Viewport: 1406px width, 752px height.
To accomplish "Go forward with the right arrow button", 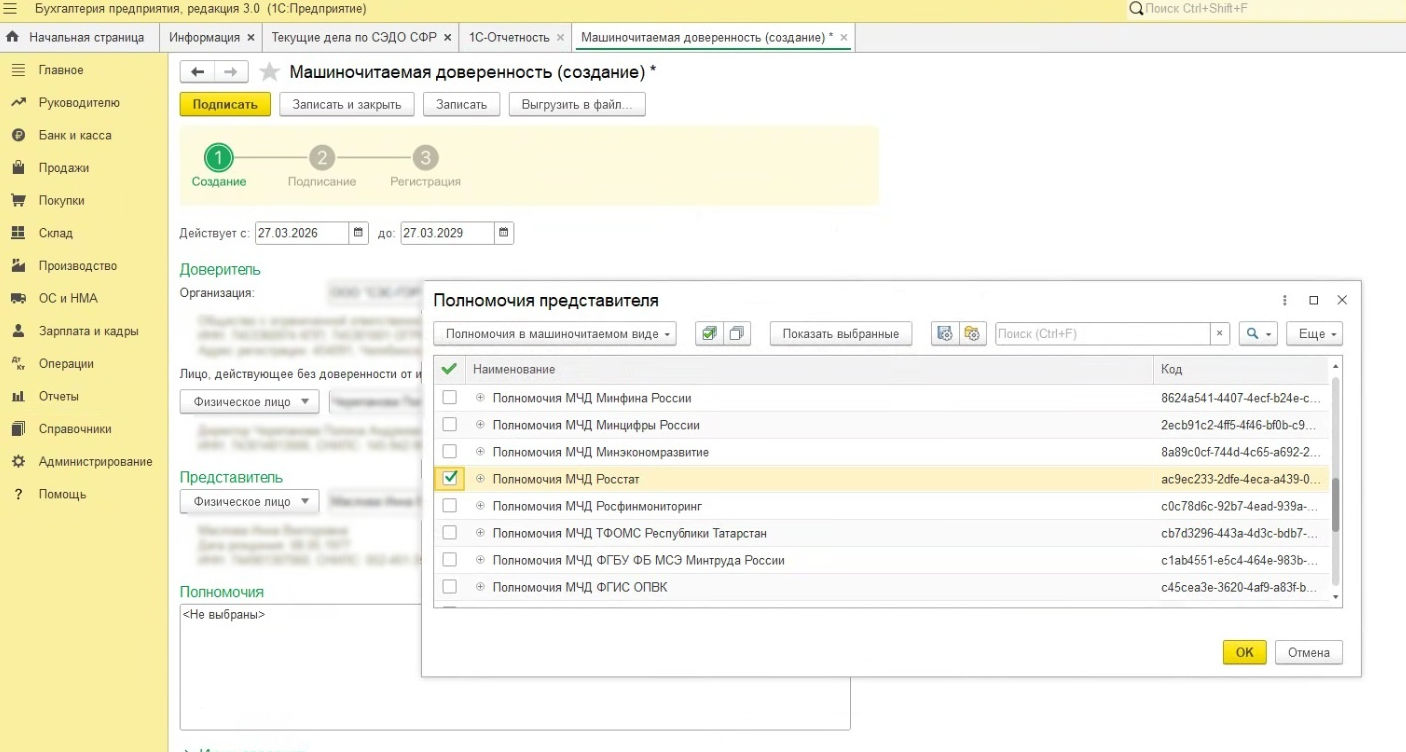I will tap(231, 72).
